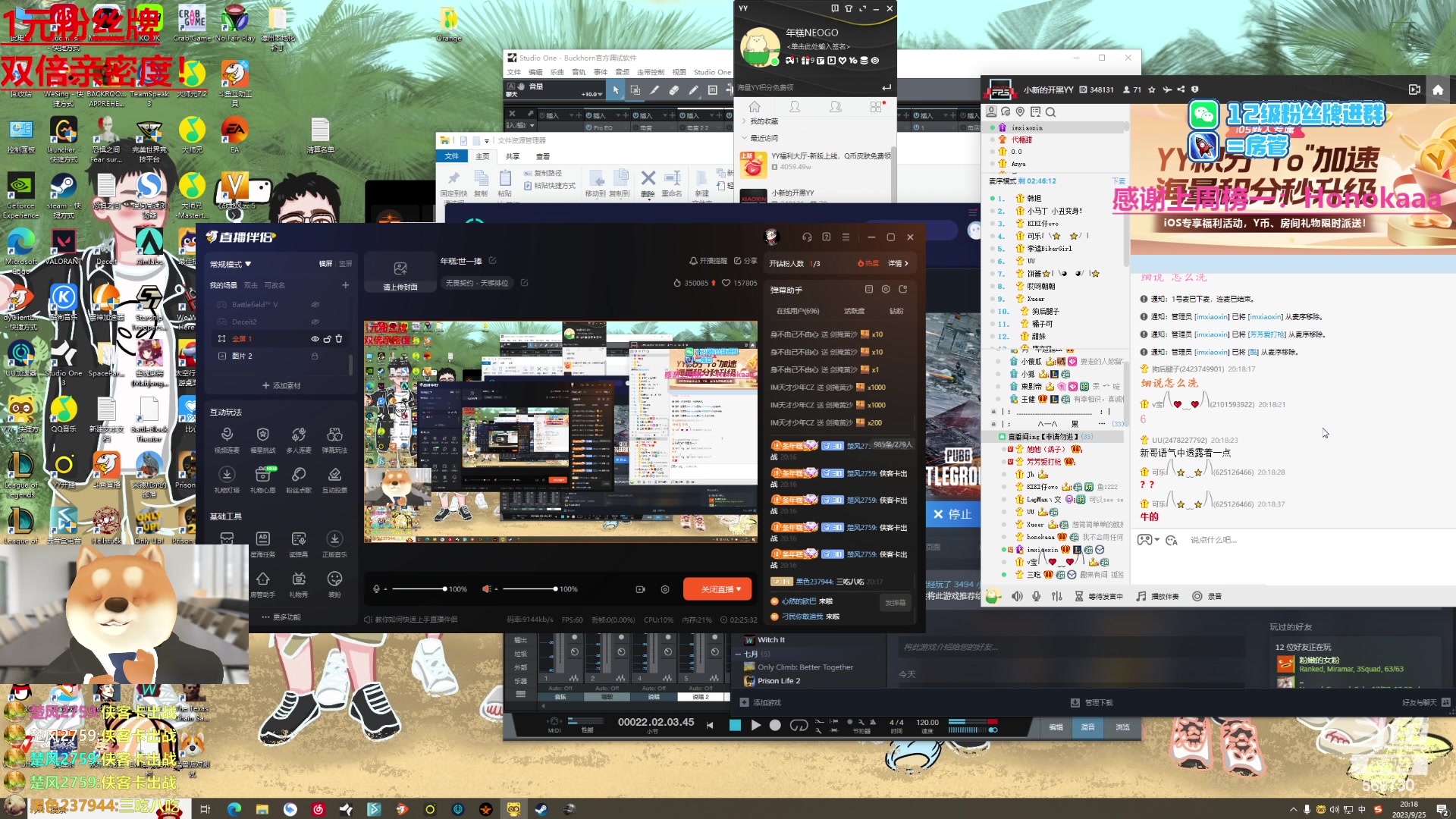
Task: Open 查看 tab in File Explorer
Action: (x=543, y=156)
